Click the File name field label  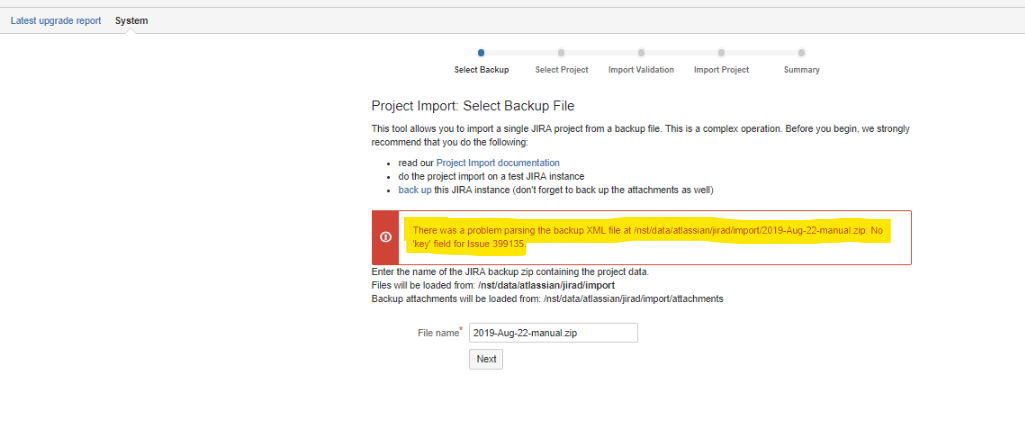click(439, 333)
